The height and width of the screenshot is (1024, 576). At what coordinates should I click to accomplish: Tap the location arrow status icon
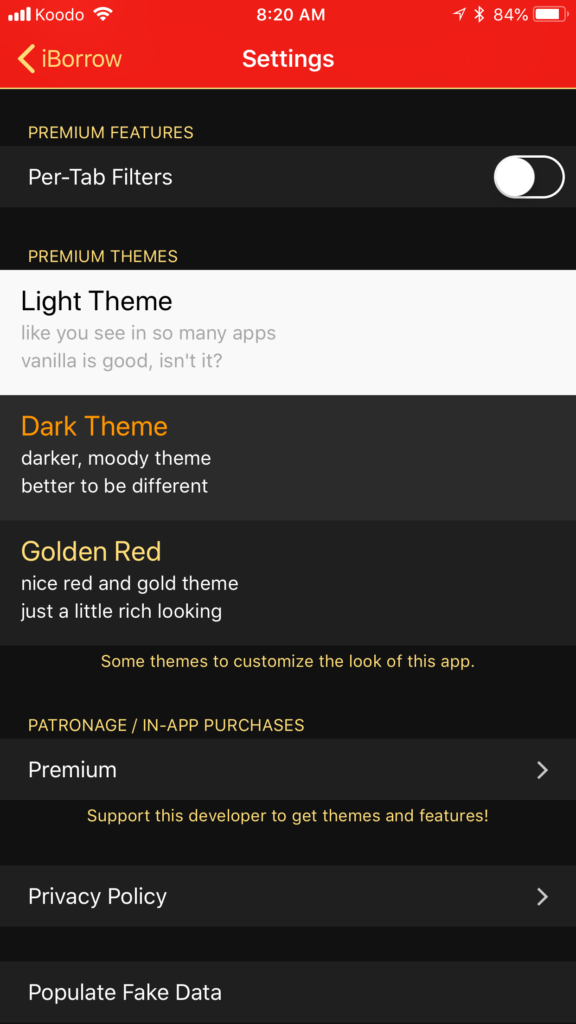[459, 14]
